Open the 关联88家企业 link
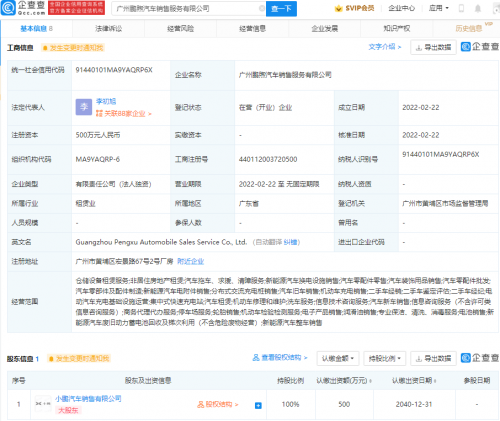Viewport: 500px width, 421px height. (x=124, y=114)
